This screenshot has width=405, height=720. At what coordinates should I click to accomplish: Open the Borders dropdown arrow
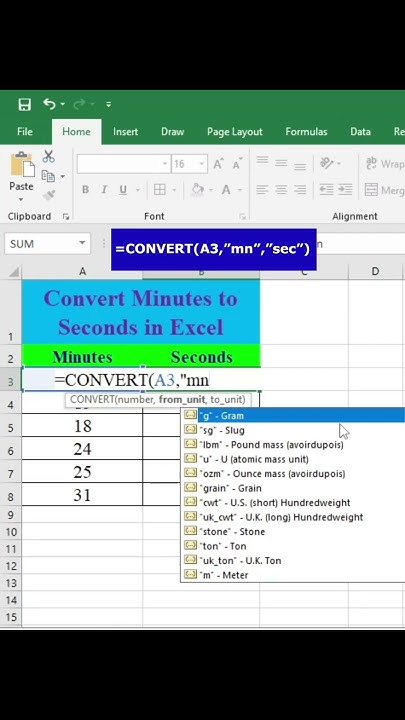[174, 190]
